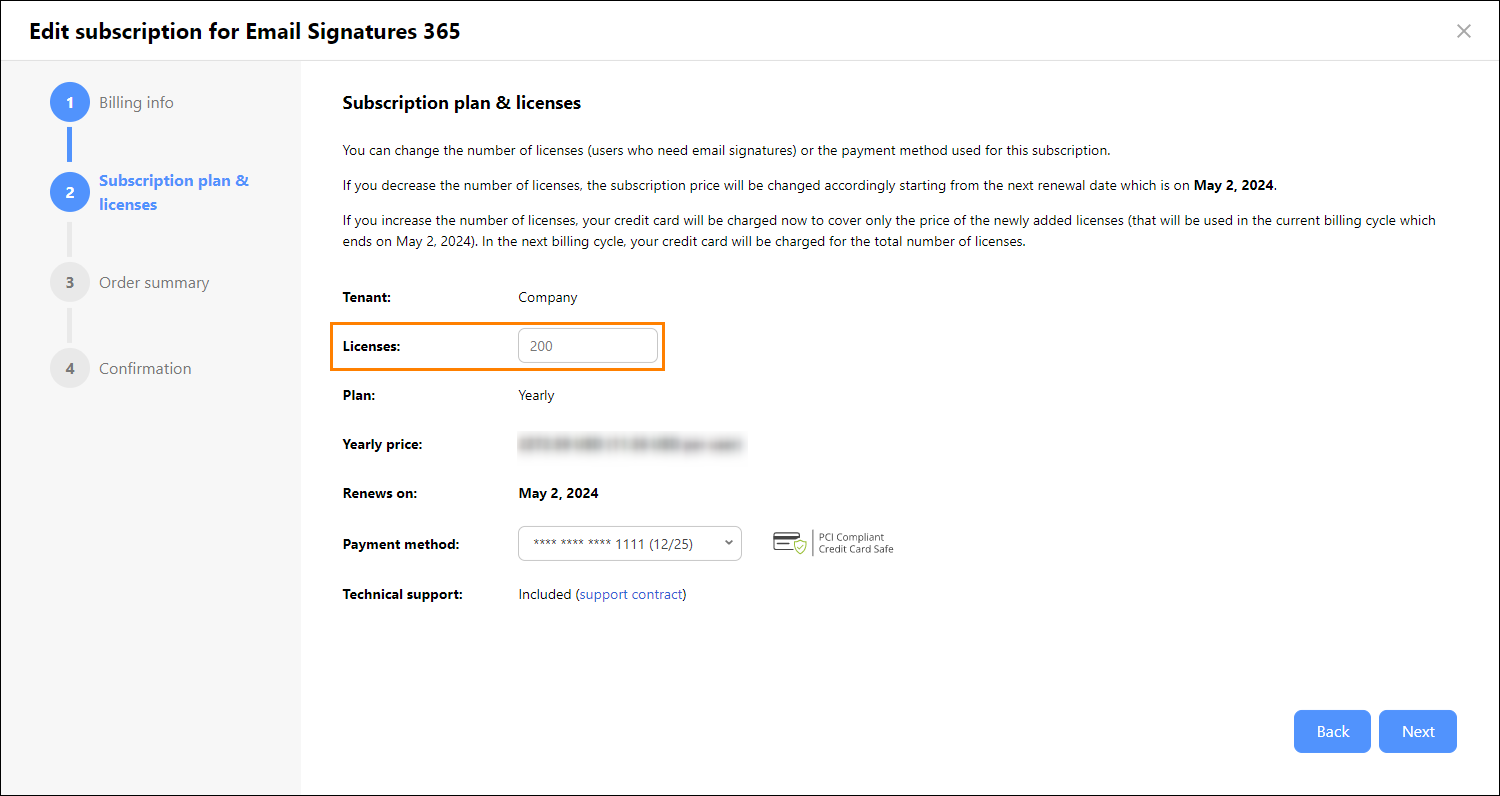This screenshot has width=1500, height=796.
Task: Click the 'Renews on:' label
Action: coord(380,494)
